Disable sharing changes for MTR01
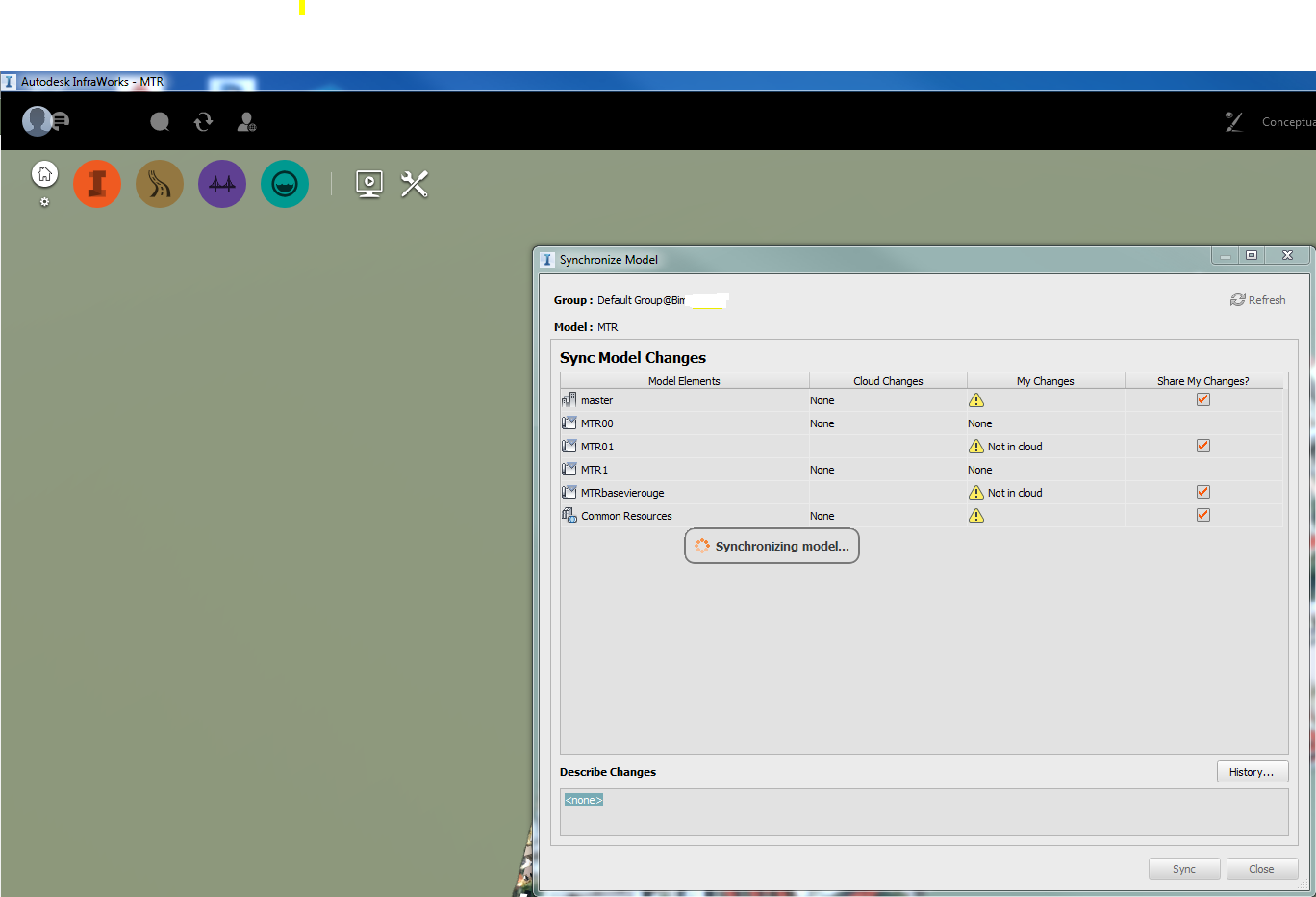The height and width of the screenshot is (897, 1316). coord(1202,445)
